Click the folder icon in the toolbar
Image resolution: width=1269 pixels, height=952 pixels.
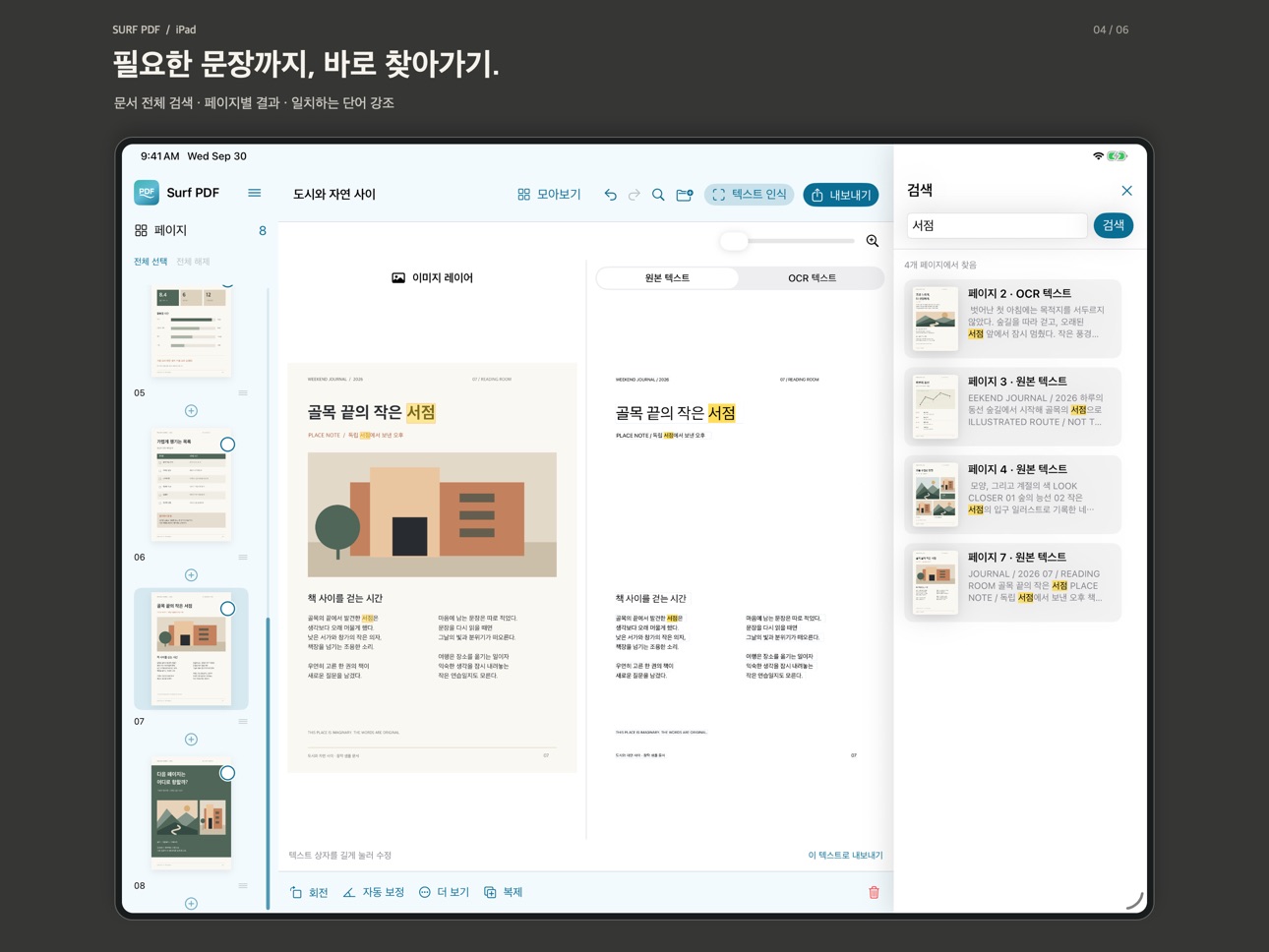685,195
